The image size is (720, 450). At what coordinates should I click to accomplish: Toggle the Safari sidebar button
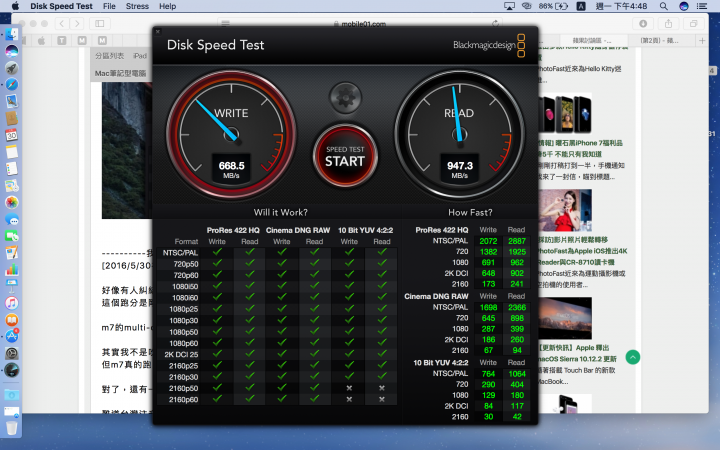point(100,23)
